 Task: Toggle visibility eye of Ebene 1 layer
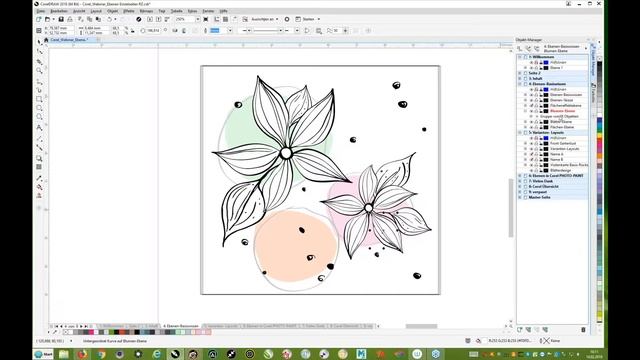point(531,68)
